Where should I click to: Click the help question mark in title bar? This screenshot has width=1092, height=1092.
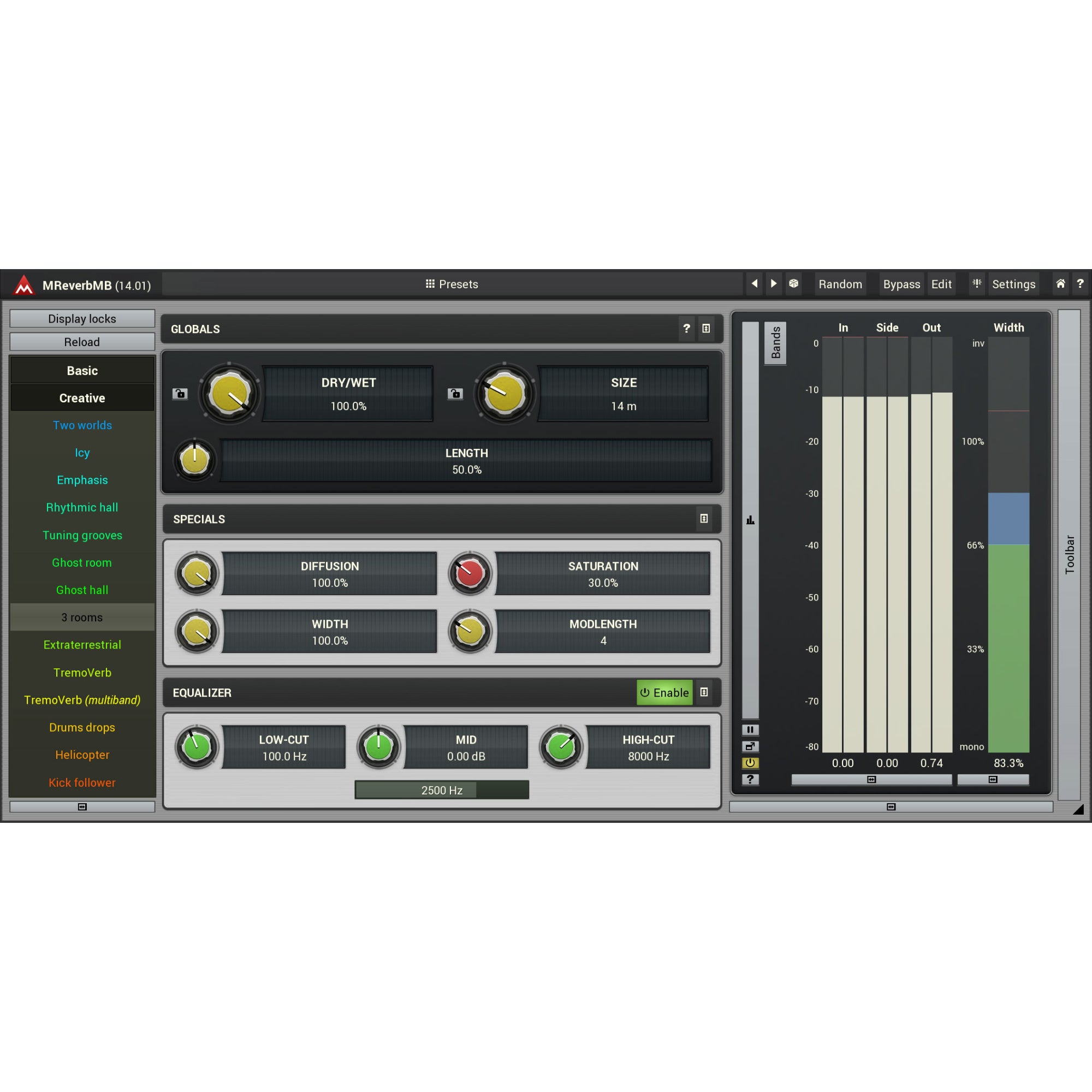pyautogui.click(x=1079, y=284)
